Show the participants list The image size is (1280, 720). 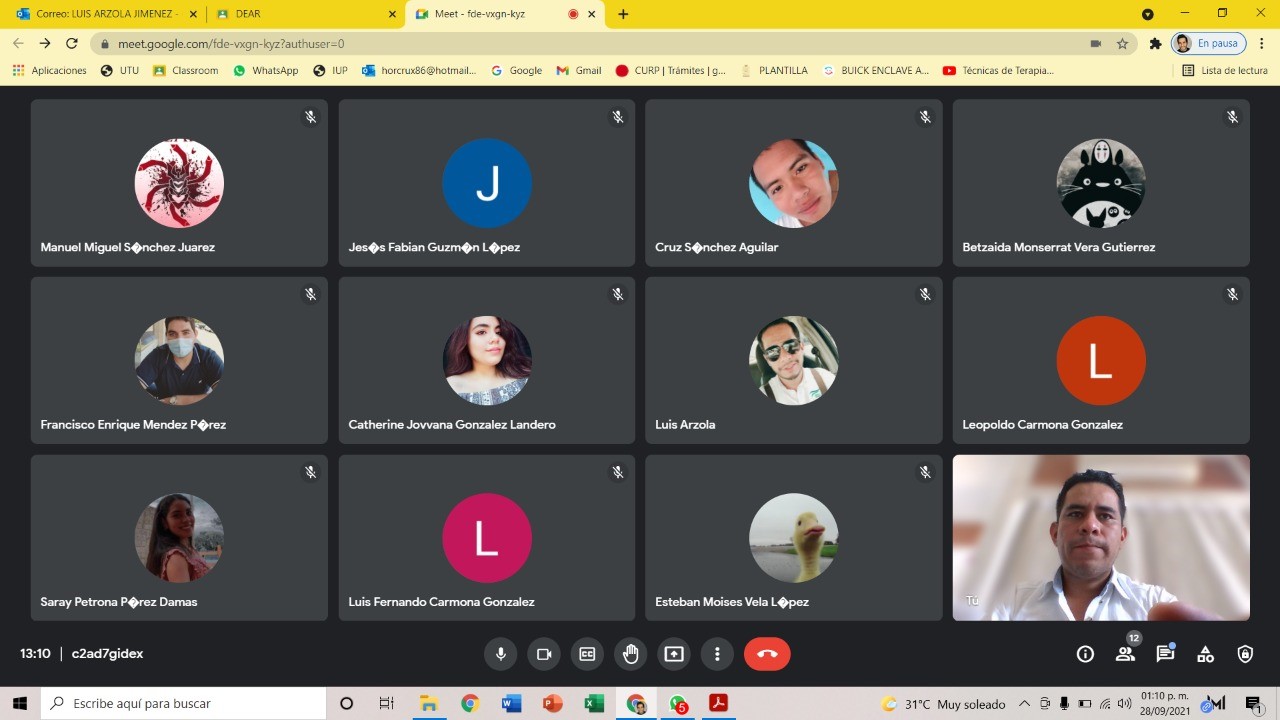tap(1125, 654)
